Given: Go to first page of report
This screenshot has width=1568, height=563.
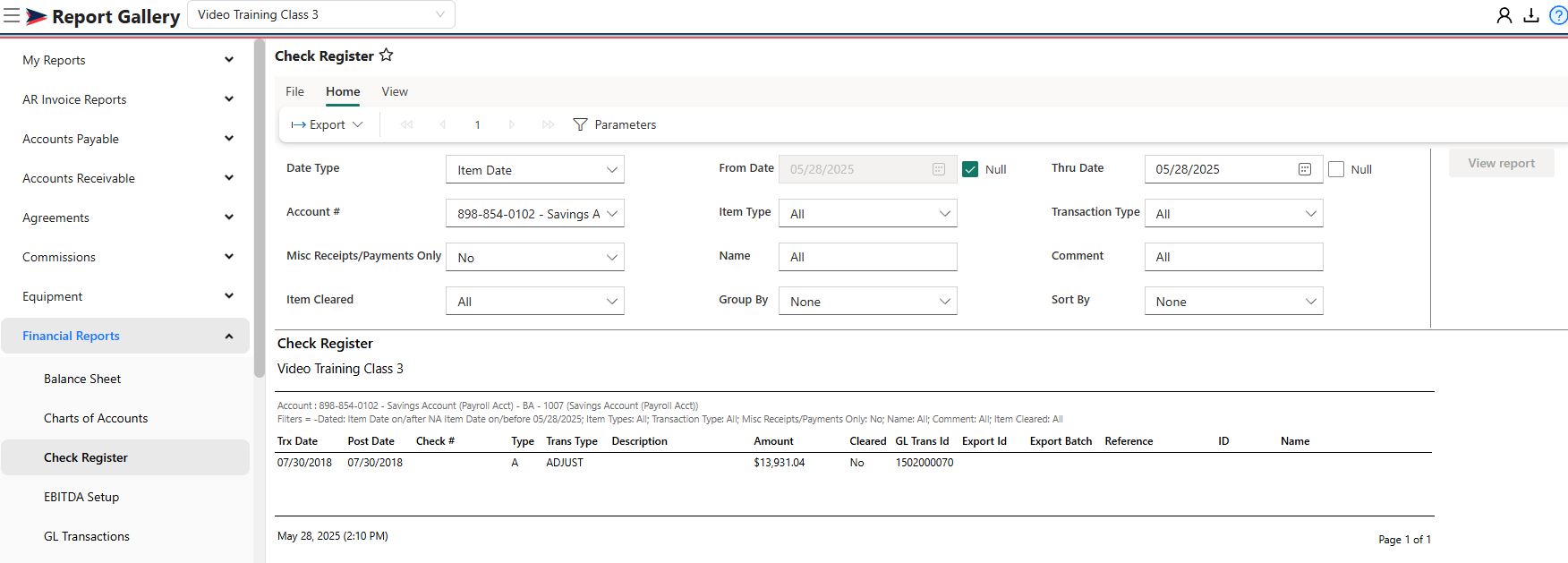Looking at the screenshot, I should tap(407, 124).
